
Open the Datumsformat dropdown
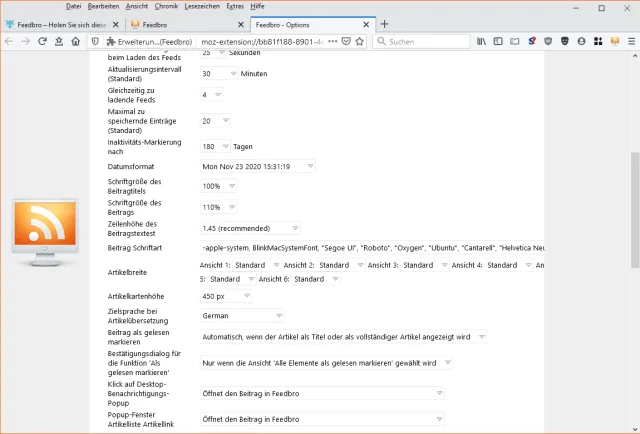pyautogui.click(x=258, y=166)
